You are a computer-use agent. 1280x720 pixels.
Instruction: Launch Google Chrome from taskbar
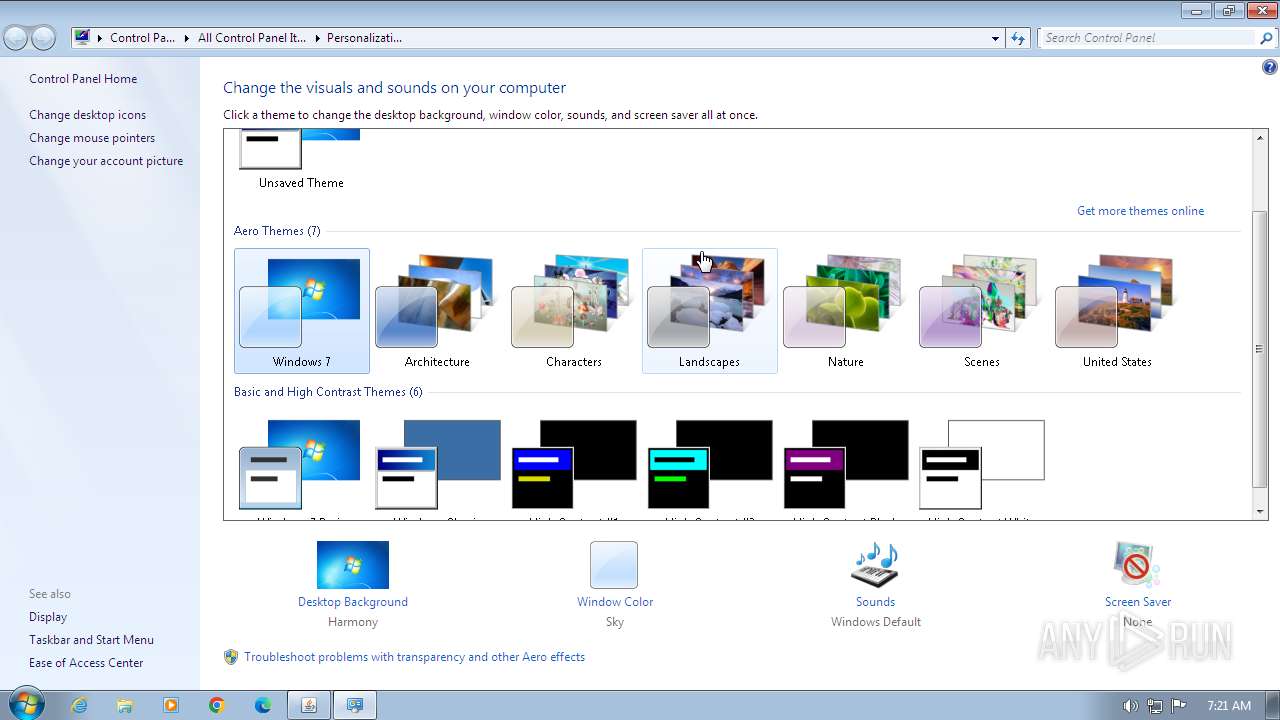(217, 705)
